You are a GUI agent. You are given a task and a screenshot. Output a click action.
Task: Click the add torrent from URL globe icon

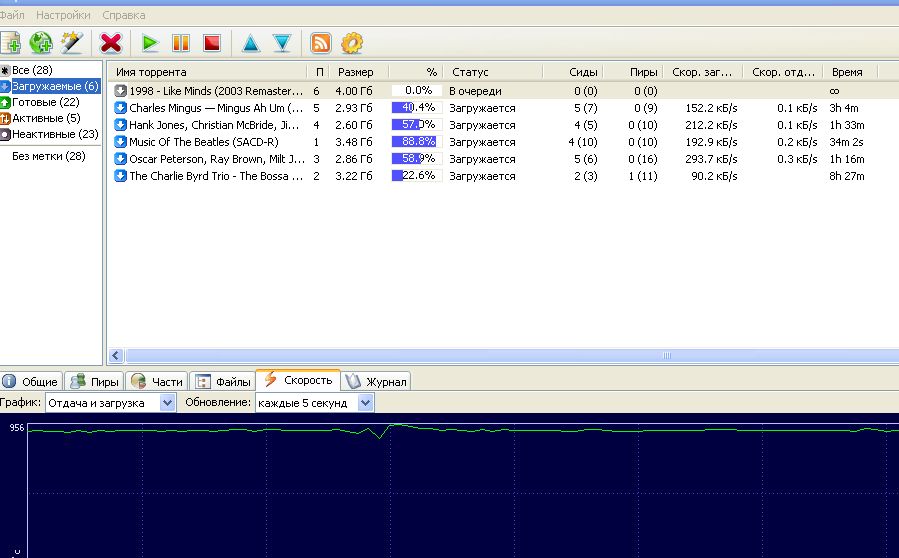pyautogui.click(x=41, y=43)
